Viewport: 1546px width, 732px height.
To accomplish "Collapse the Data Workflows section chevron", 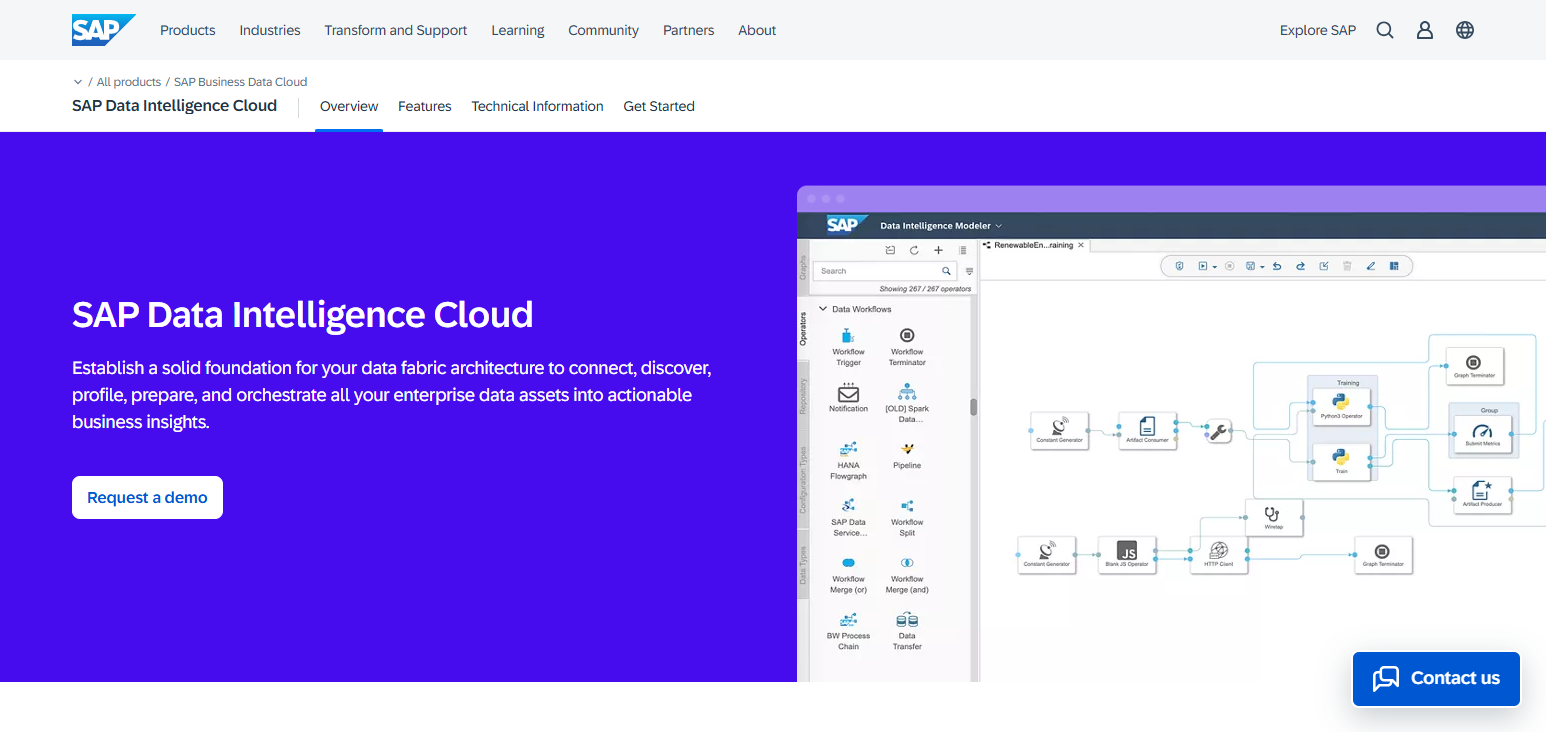I will coord(823,309).
